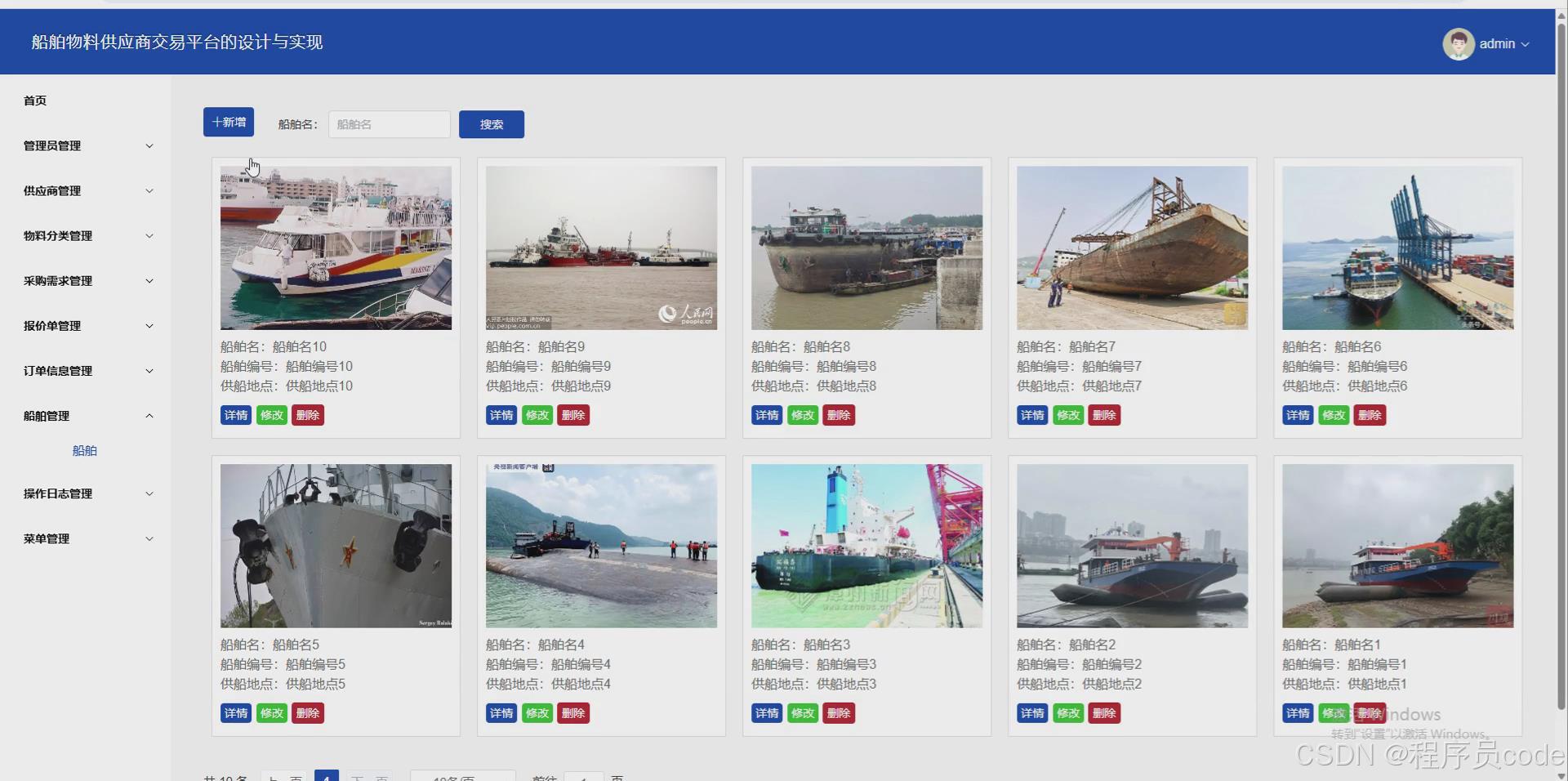Viewport: 1568px width, 781px height.
Task: View 详情 for 船舶名4
Action: pyautogui.click(x=501, y=713)
